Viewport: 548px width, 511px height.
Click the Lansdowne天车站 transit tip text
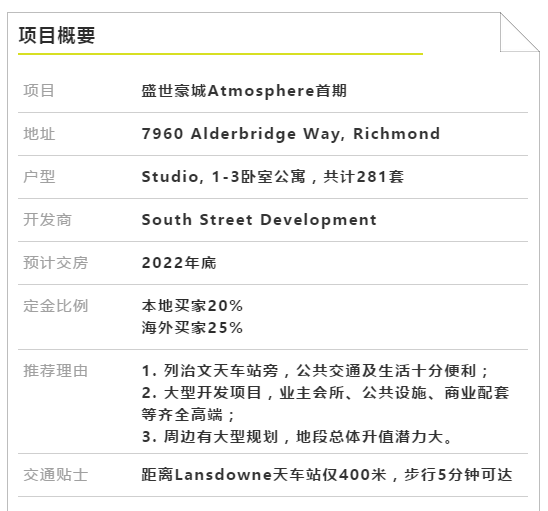327,475
